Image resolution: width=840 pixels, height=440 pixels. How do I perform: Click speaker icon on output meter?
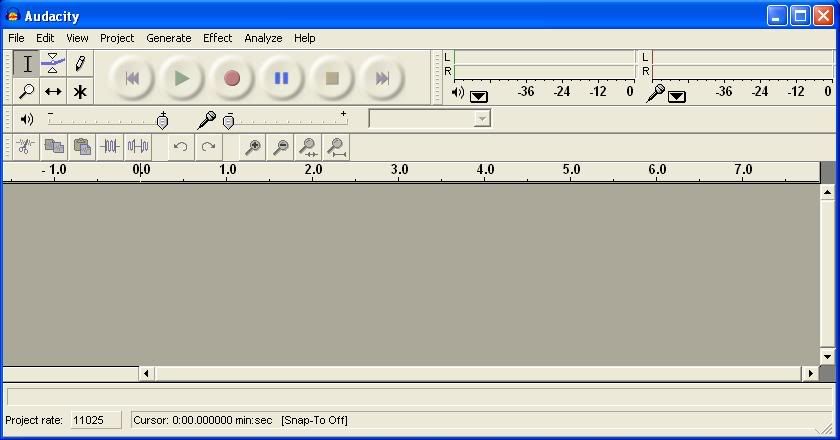(x=458, y=93)
